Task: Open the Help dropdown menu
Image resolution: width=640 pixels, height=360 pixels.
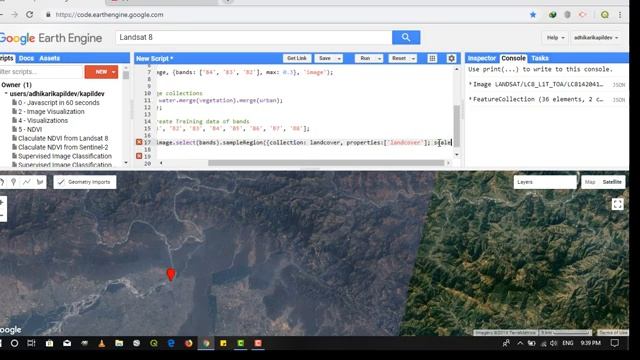Action: coord(556,38)
